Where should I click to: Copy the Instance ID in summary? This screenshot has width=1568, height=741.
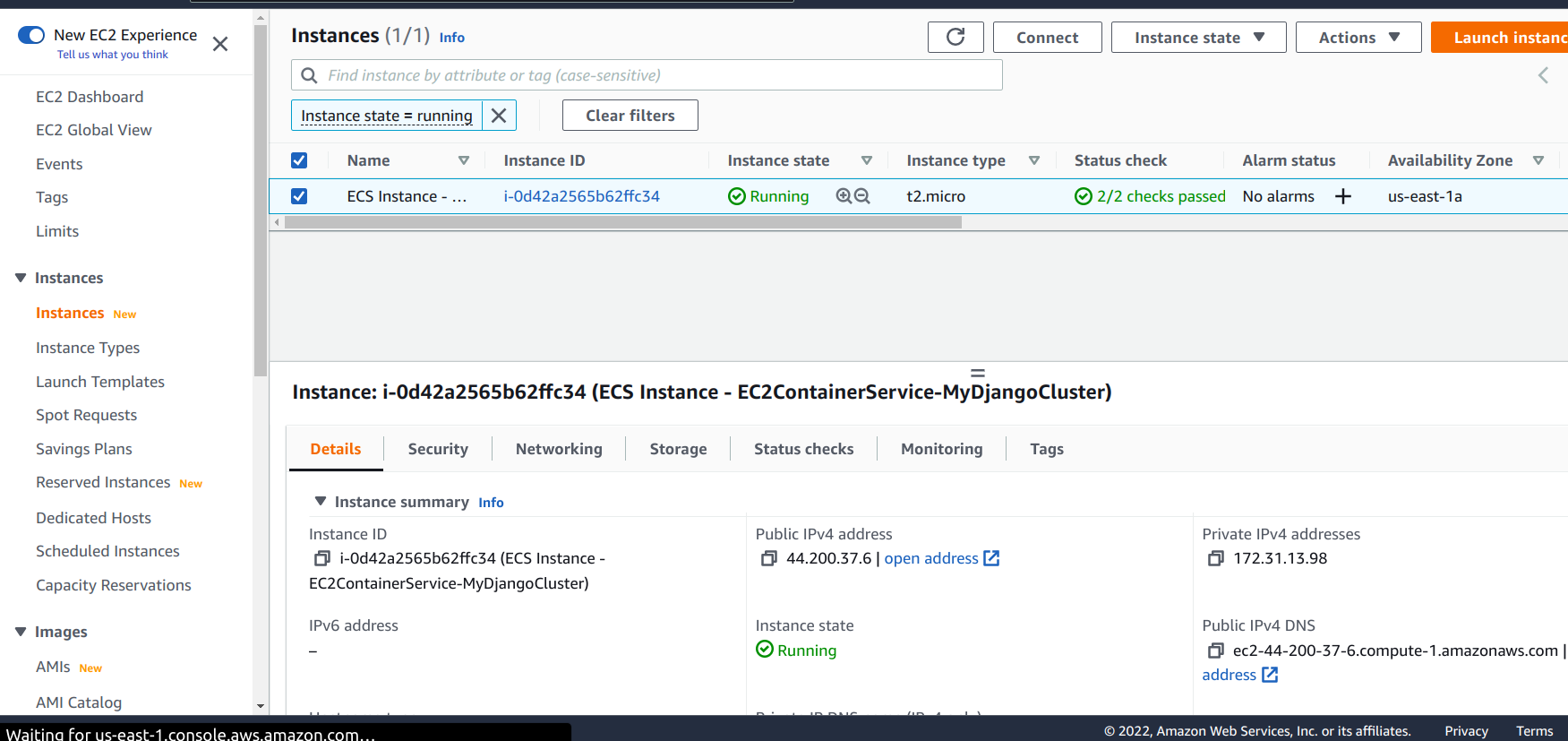click(x=322, y=558)
